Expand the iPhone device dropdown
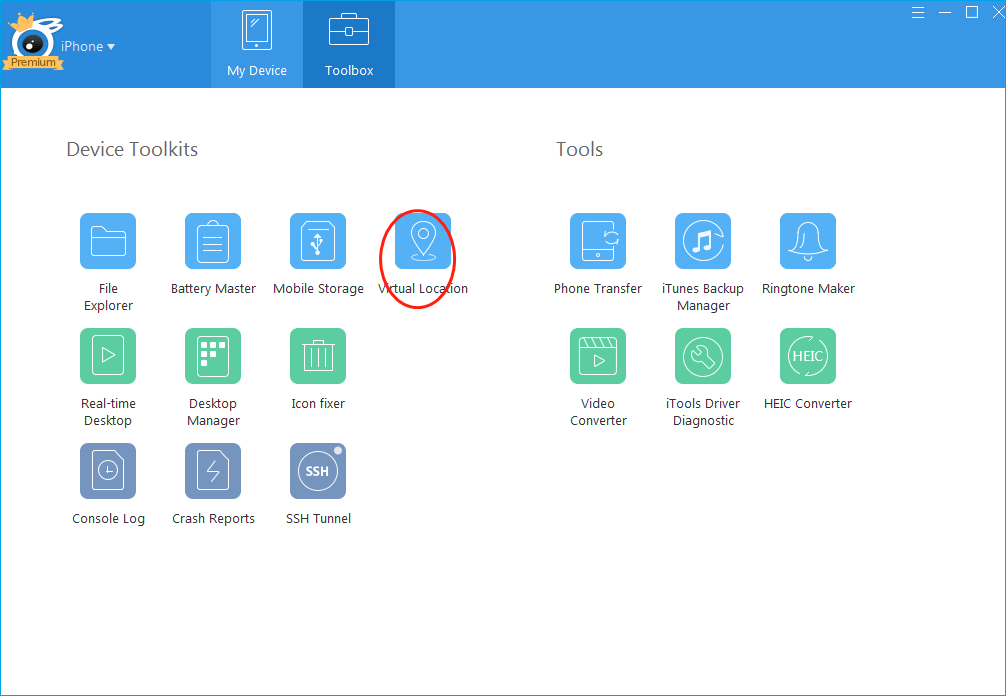This screenshot has width=1006, height=696. (88, 46)
